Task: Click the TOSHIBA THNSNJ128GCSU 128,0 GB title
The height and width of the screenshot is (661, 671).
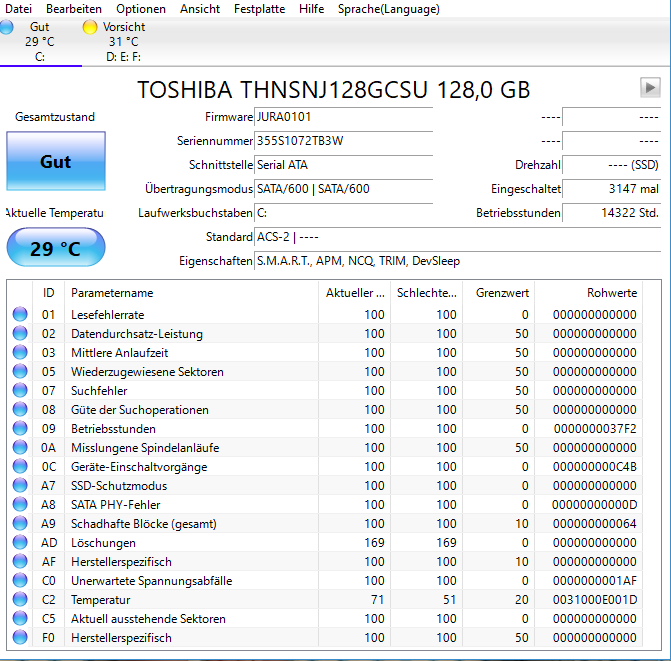Action: point(334,90)
